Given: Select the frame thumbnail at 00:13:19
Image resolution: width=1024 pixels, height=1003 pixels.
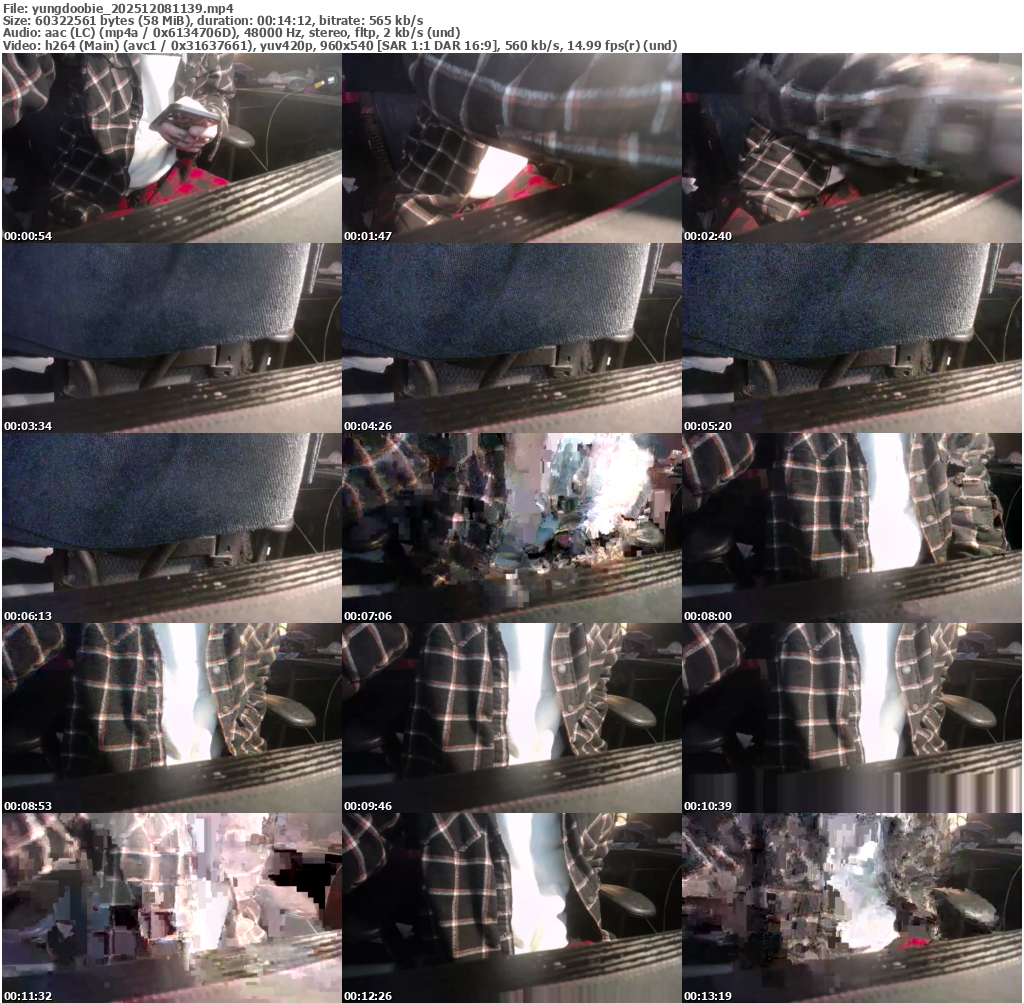Looking at the screenshot, I should click(852, 908).
